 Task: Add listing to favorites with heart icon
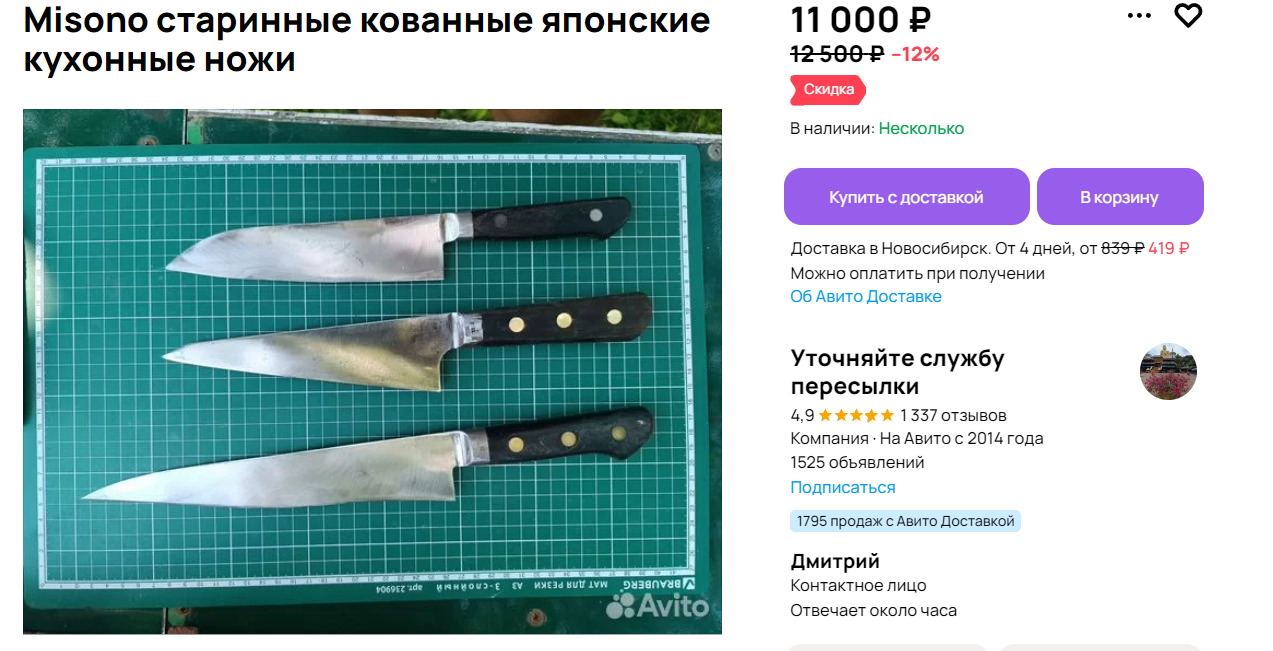click(1187, 15)
